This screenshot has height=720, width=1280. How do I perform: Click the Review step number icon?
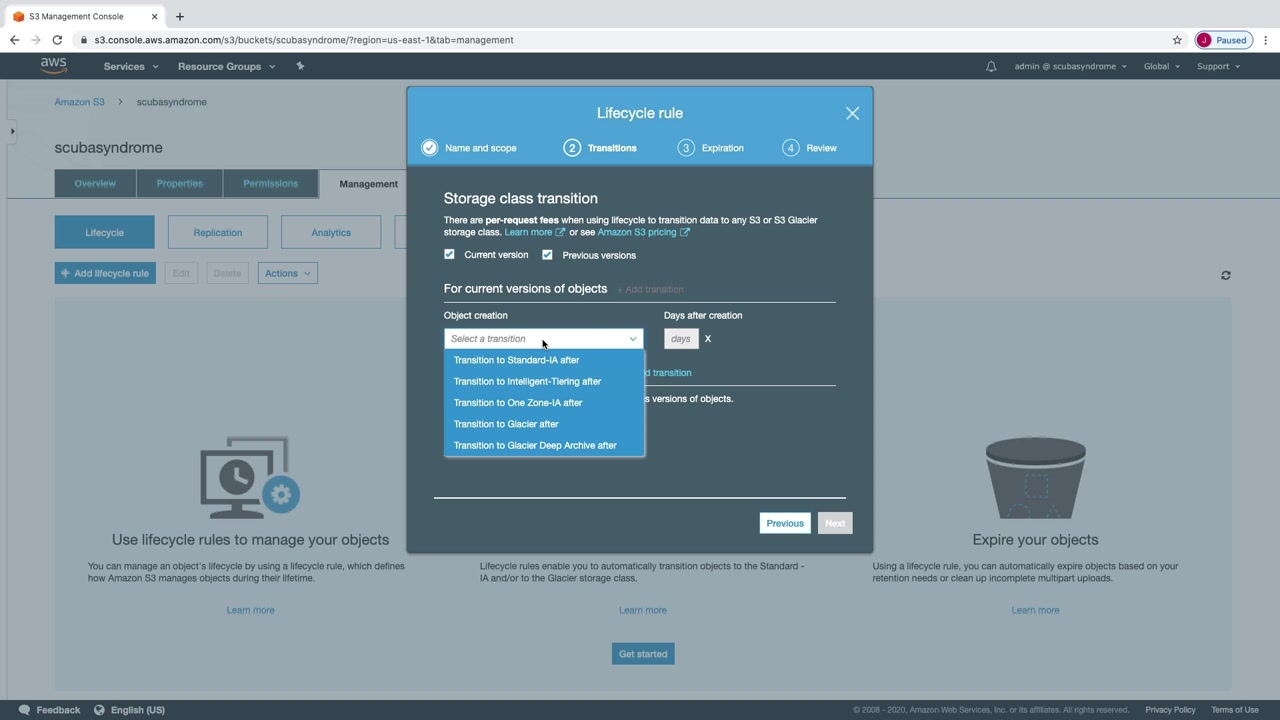tap(791, 148)
